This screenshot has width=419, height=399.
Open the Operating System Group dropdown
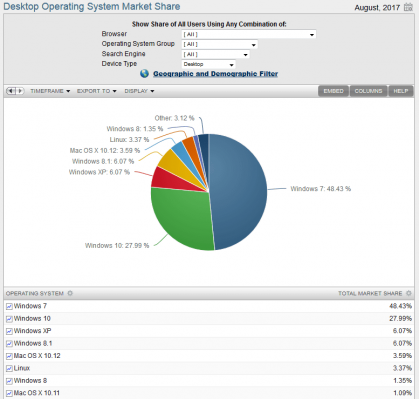(x=220, y=44)
